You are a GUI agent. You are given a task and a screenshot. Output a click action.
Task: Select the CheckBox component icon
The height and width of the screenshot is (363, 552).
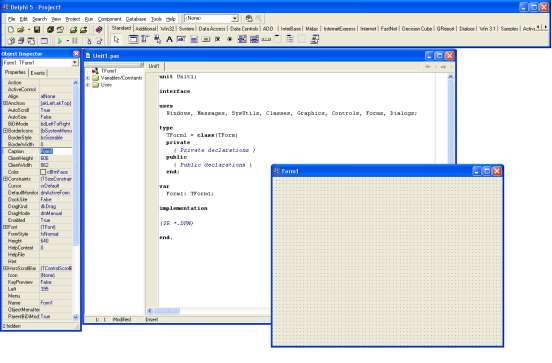coord(218,39)
